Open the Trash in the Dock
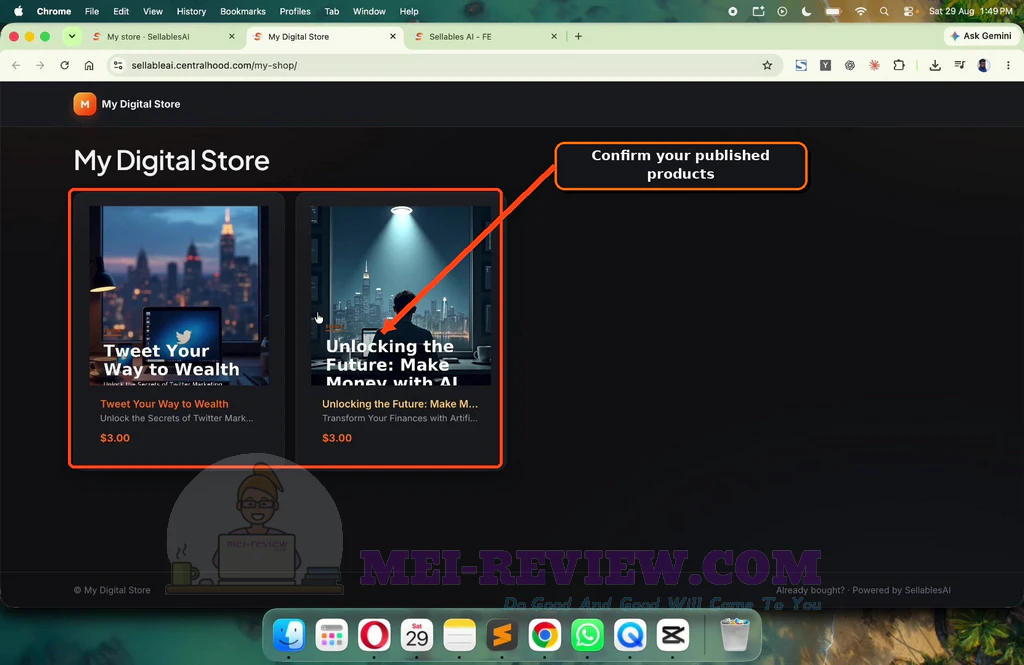This screenshot has width=1024, height=665. point(735,635)
